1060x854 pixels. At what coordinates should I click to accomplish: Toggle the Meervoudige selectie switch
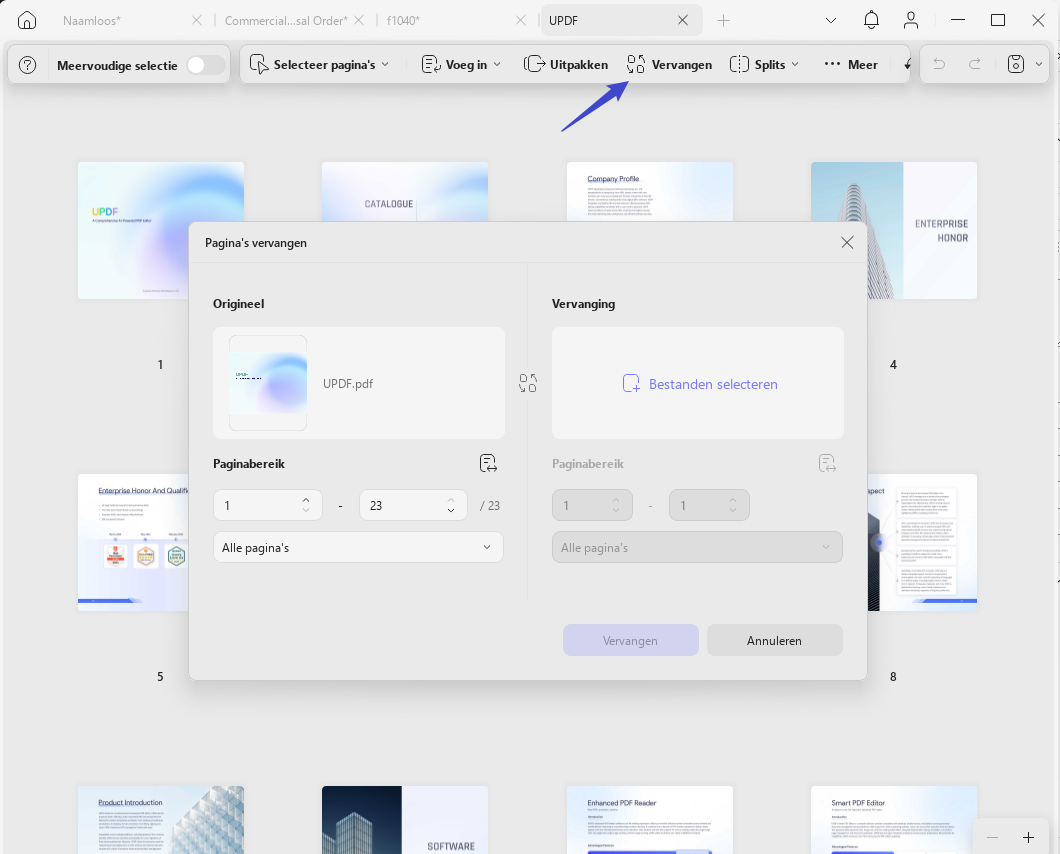pyautogui.click(x=206, y=65)
